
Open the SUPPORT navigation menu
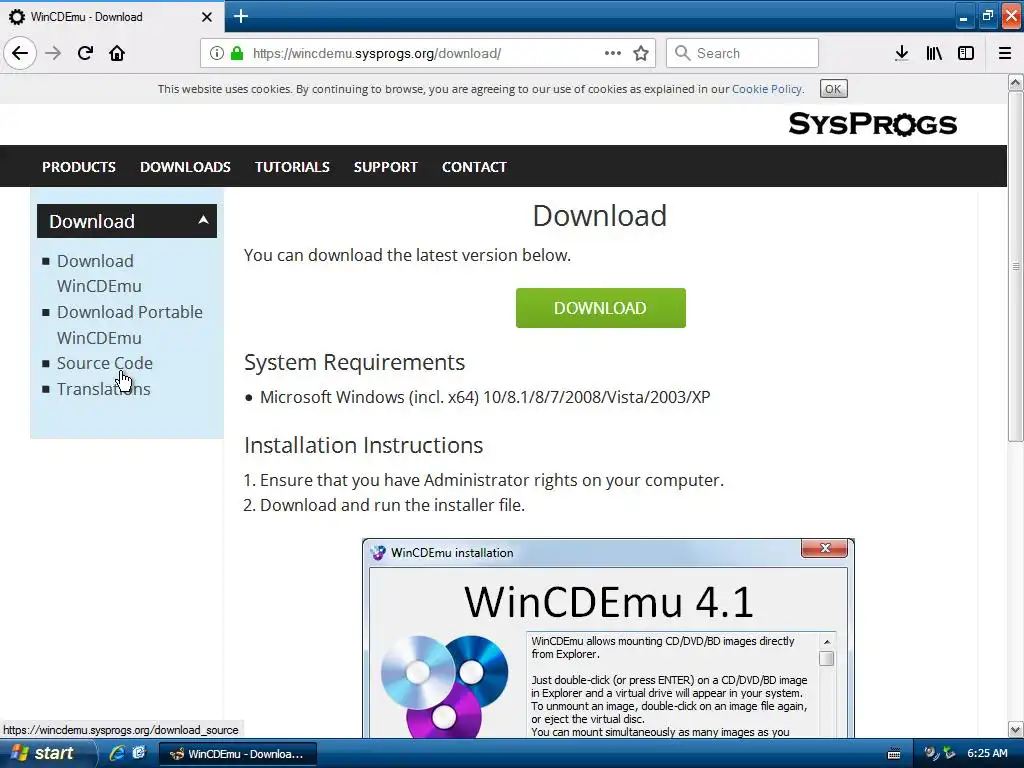385,167
